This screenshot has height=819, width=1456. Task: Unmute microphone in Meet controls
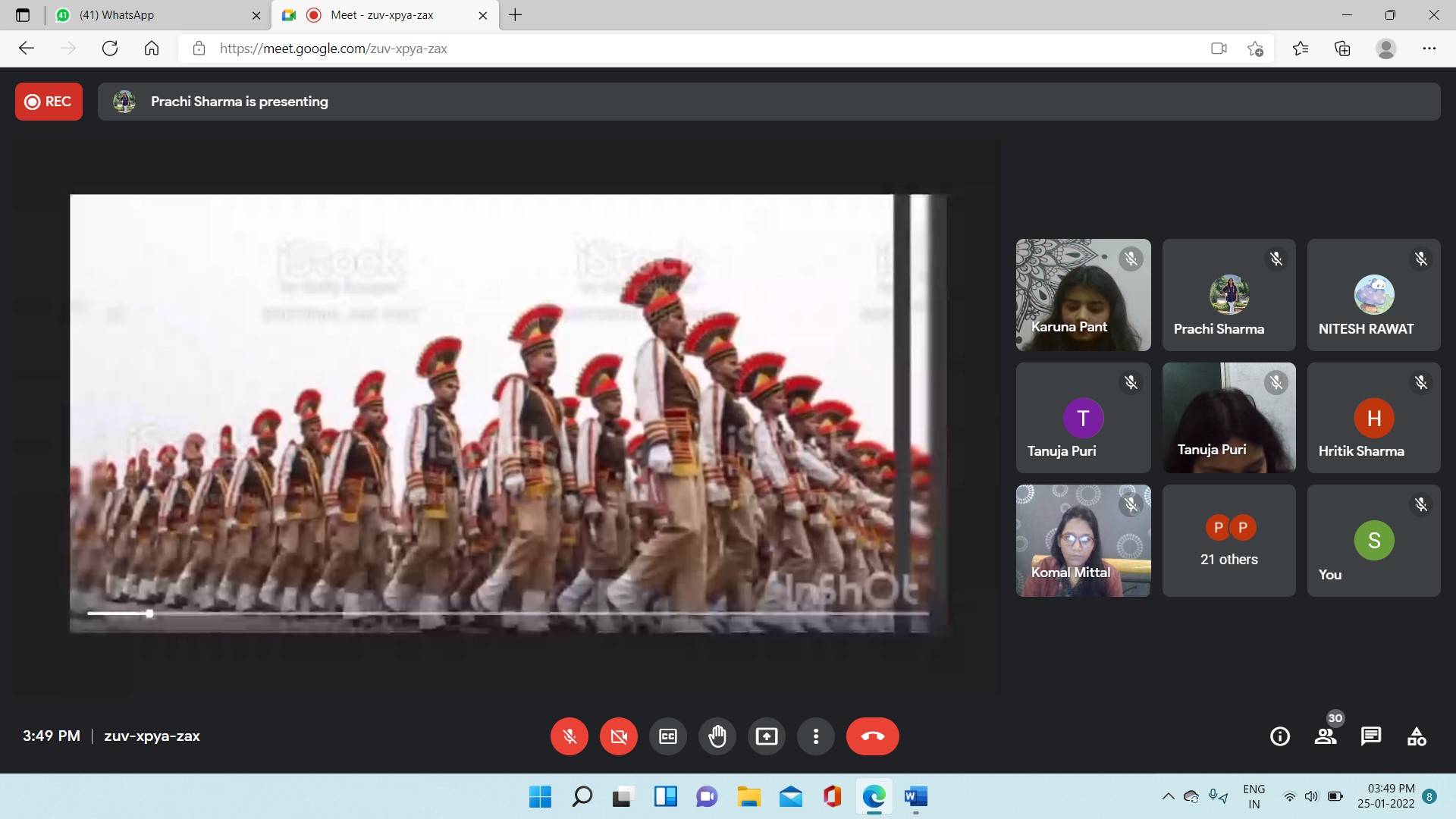tap(570, 736)
